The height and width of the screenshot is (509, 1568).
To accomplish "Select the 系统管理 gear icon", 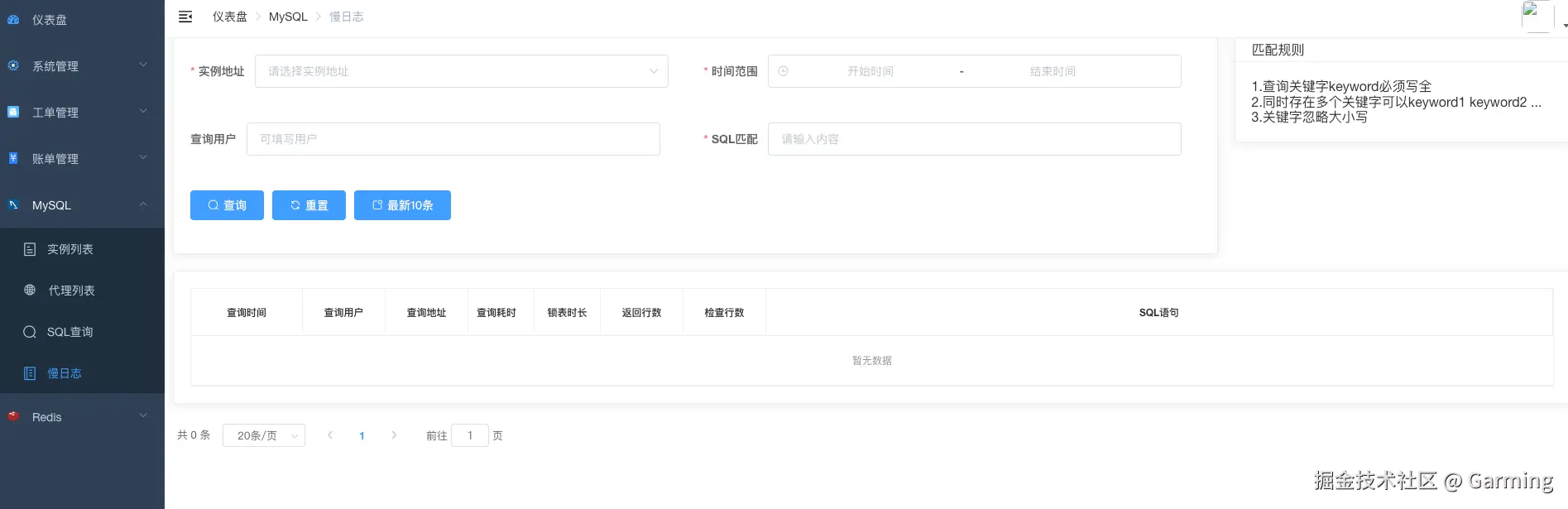I will pyautogui.click(x=13, y=65).
